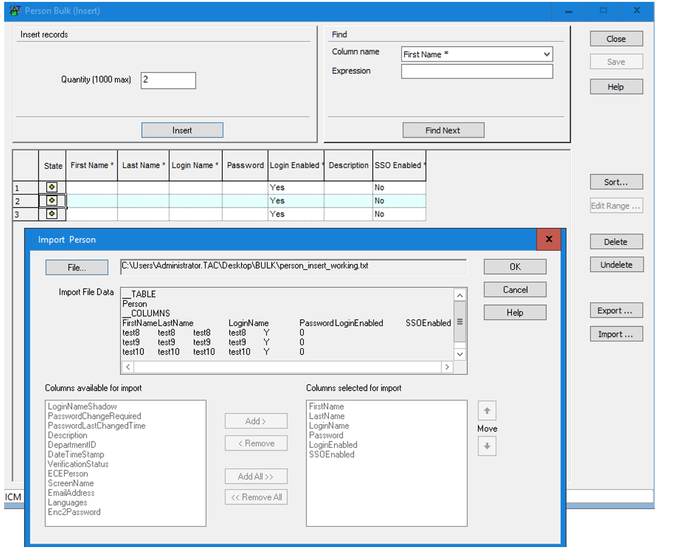Viewport: 675px width, 550px height.
Task: Select LoginNameShadow in available columns
Action: 82,406
